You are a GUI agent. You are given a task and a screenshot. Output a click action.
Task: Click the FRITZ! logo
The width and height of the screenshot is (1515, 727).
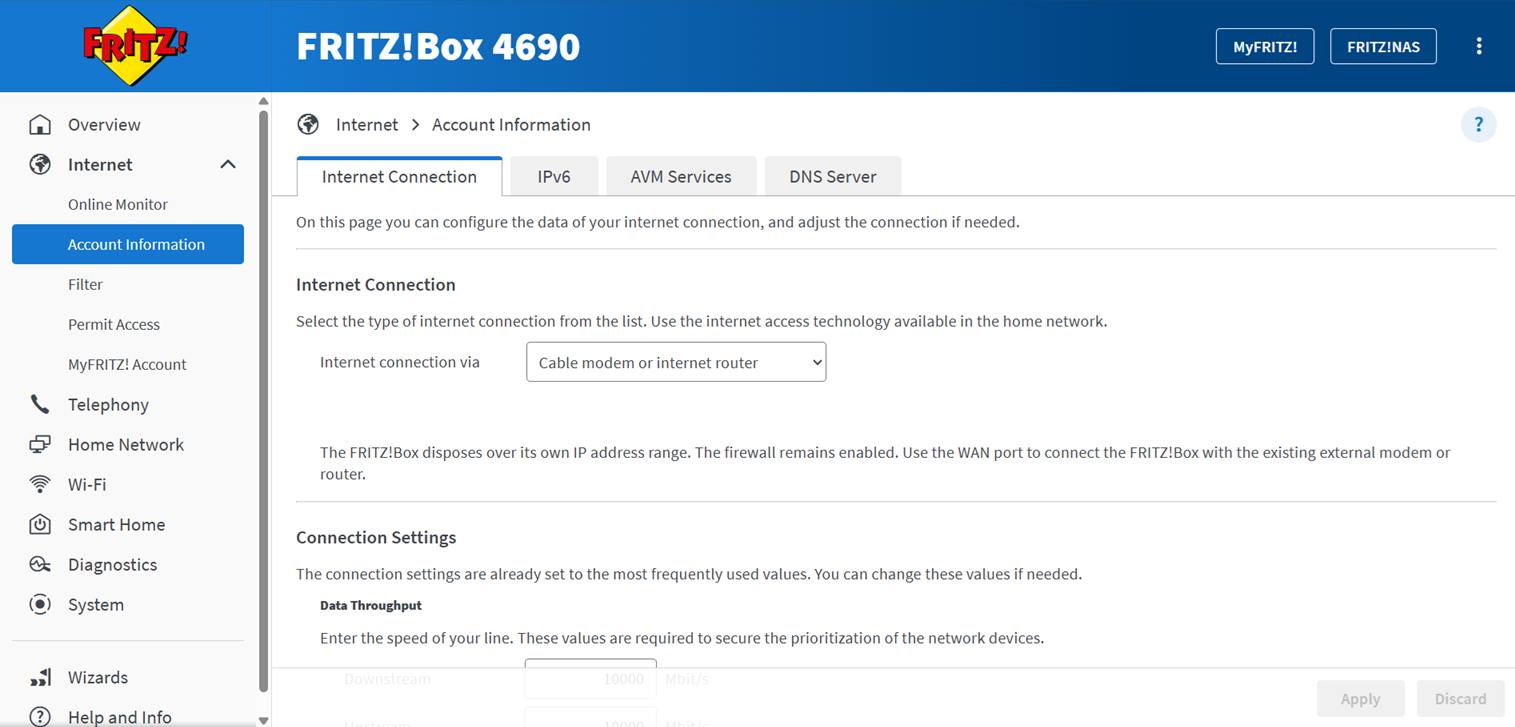tap(135, 46)
